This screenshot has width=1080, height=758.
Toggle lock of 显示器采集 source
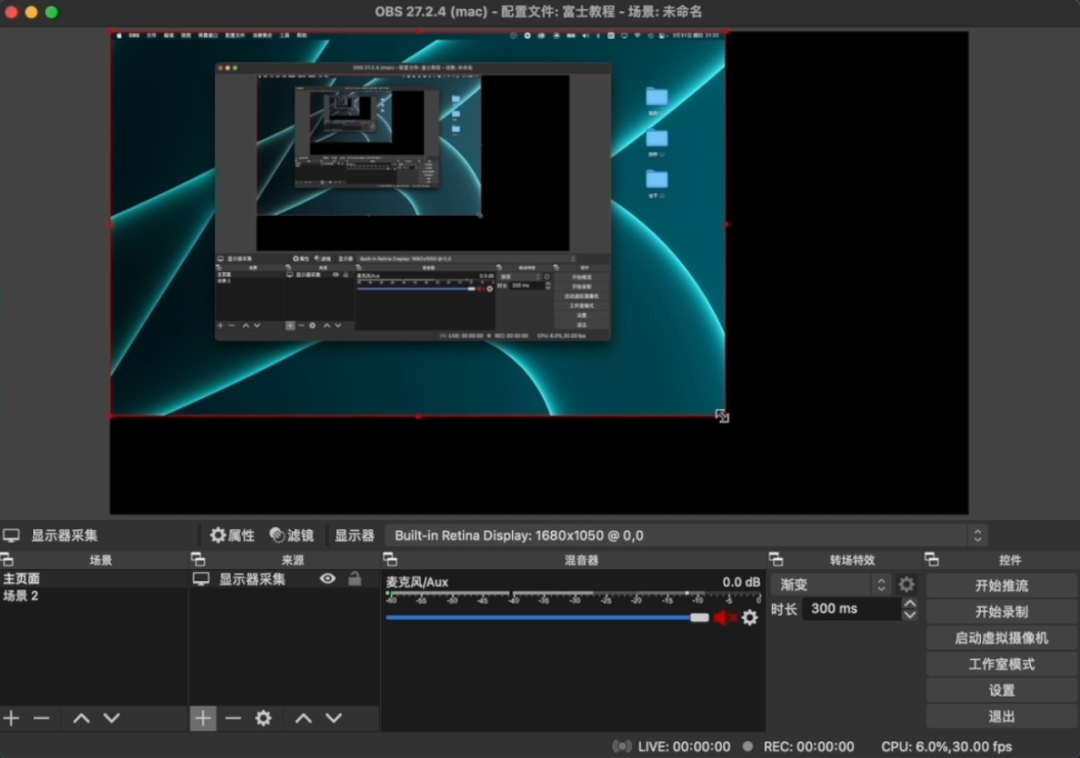(x=355, y=578)
